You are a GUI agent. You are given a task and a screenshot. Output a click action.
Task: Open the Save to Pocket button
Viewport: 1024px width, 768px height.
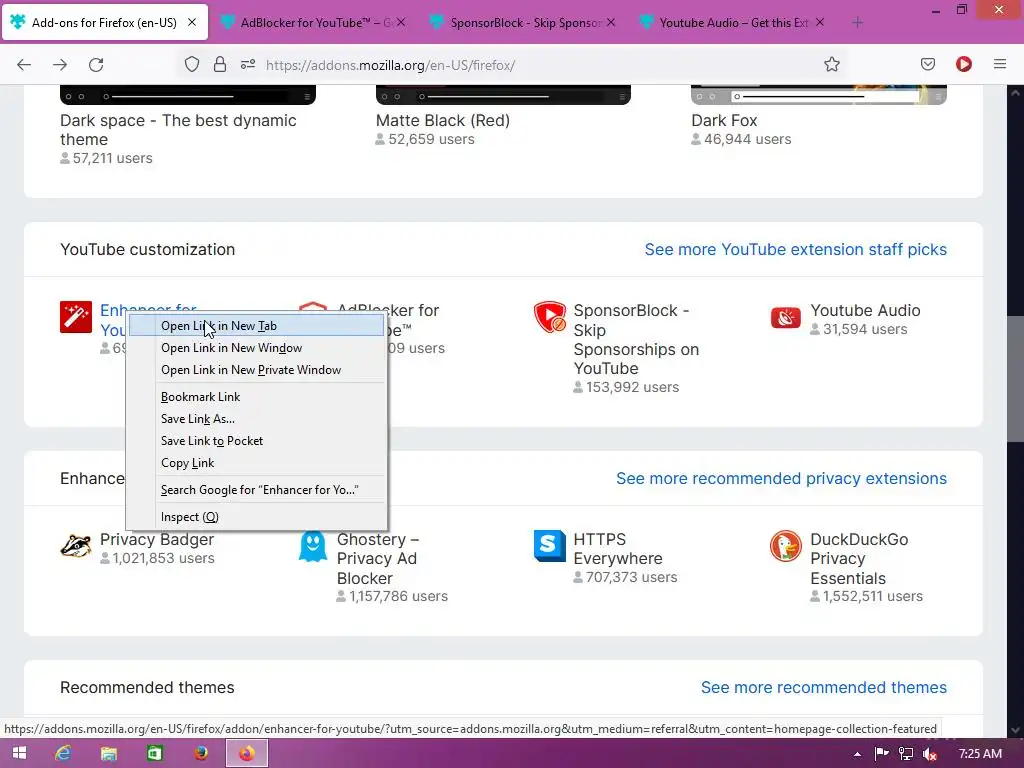928,64
